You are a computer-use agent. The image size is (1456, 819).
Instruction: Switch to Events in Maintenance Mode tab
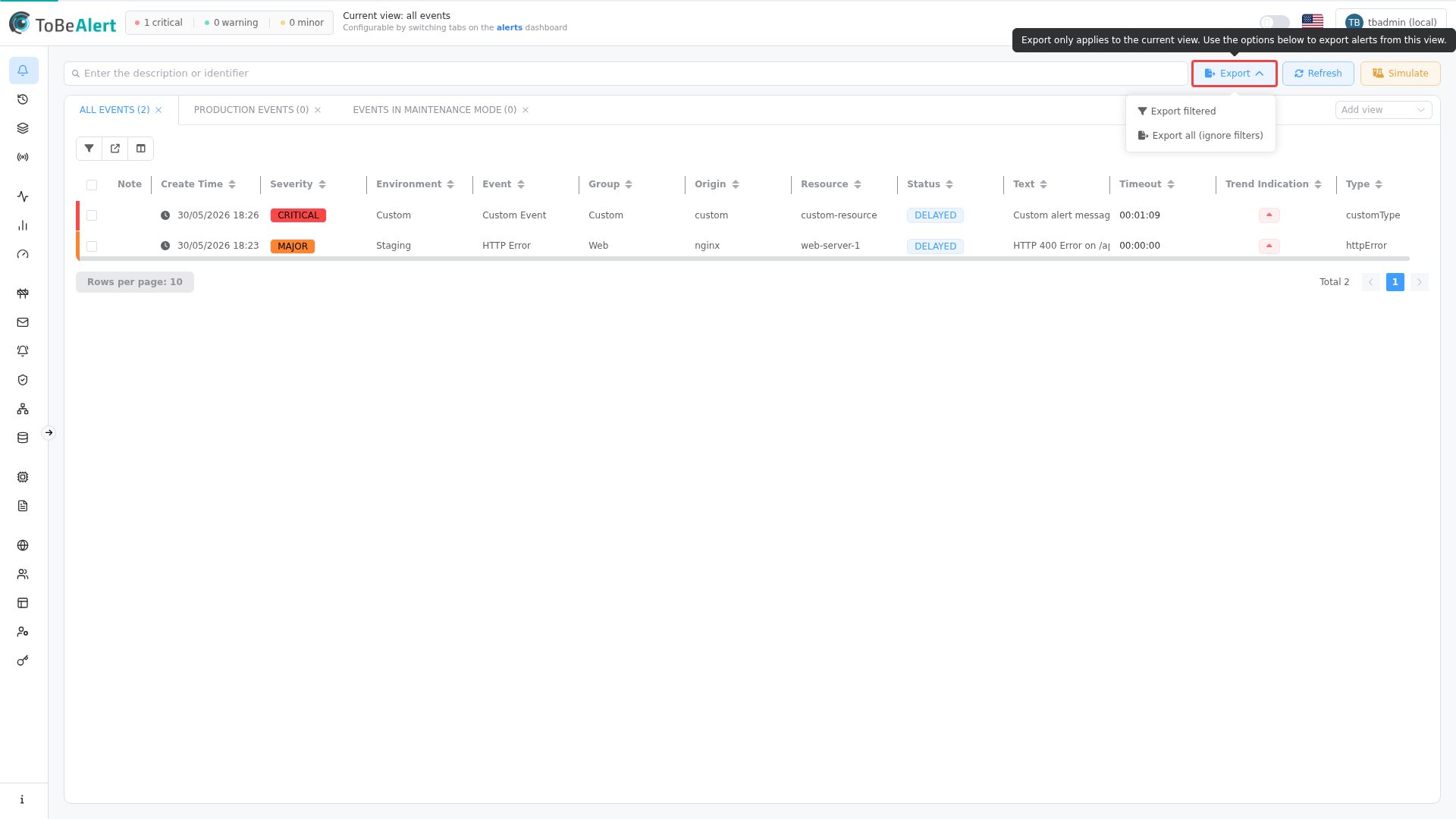435,110
